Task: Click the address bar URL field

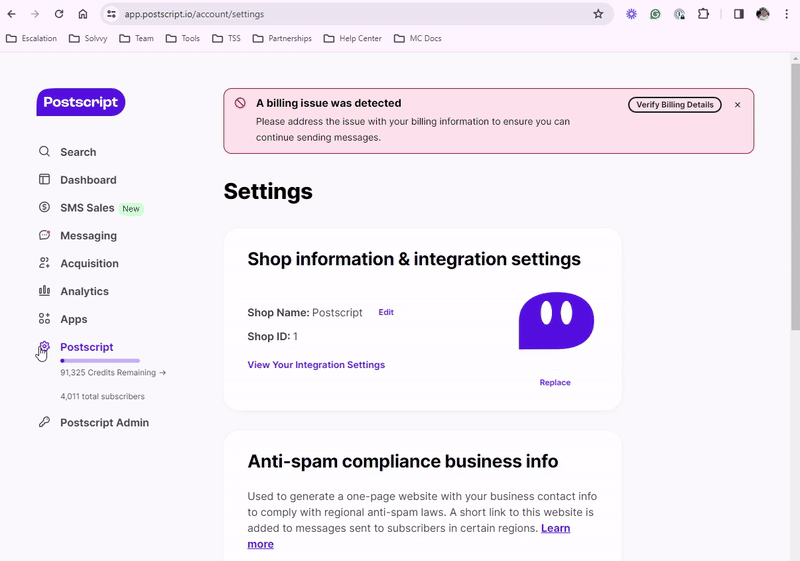Action: click(x=357, y=14)
